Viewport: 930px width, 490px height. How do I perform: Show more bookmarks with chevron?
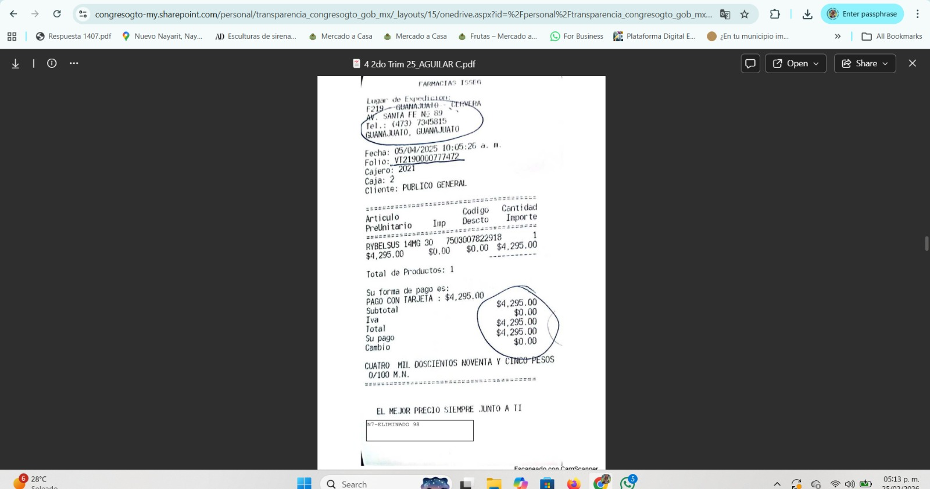click(837, 36)
